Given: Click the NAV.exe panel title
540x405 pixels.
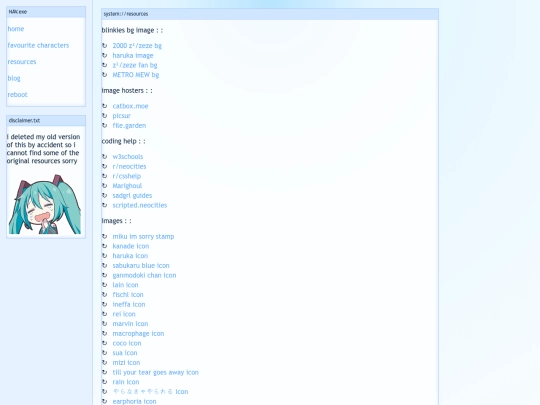Looking at the screenshot, I should pyautogui.click(x=18, y=12).
